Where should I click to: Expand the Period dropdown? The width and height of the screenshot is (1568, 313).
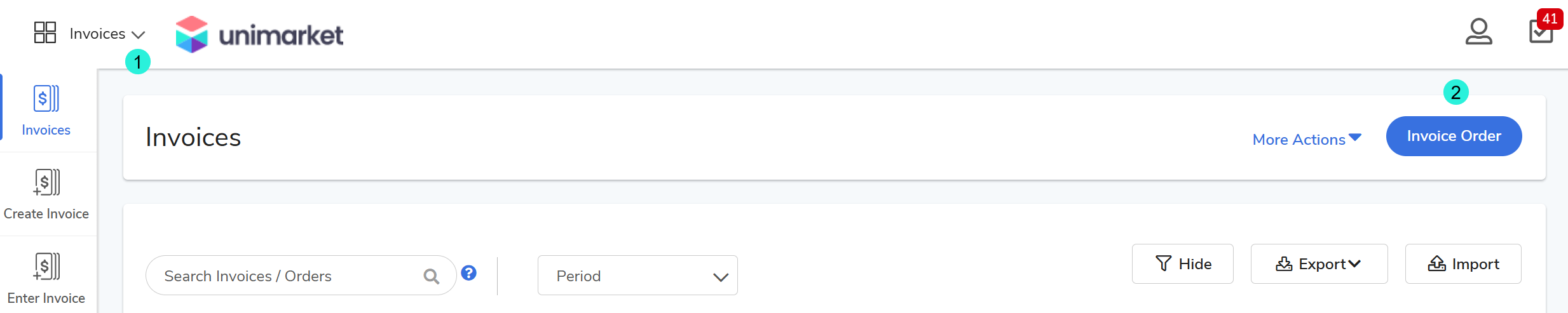pyautogui.click(x=637, y=276)
